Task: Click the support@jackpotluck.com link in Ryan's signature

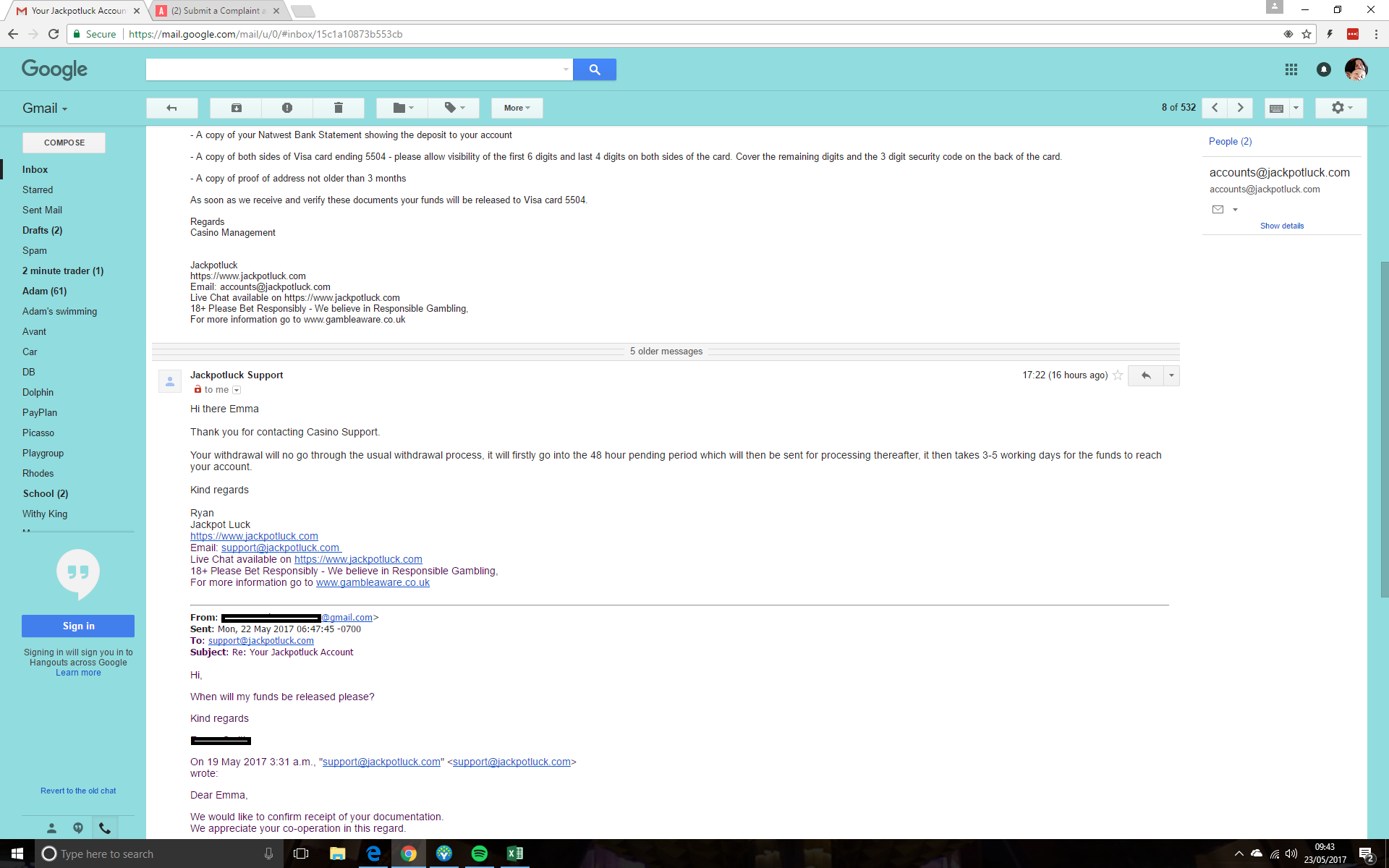Action: [x=280, y=548]
